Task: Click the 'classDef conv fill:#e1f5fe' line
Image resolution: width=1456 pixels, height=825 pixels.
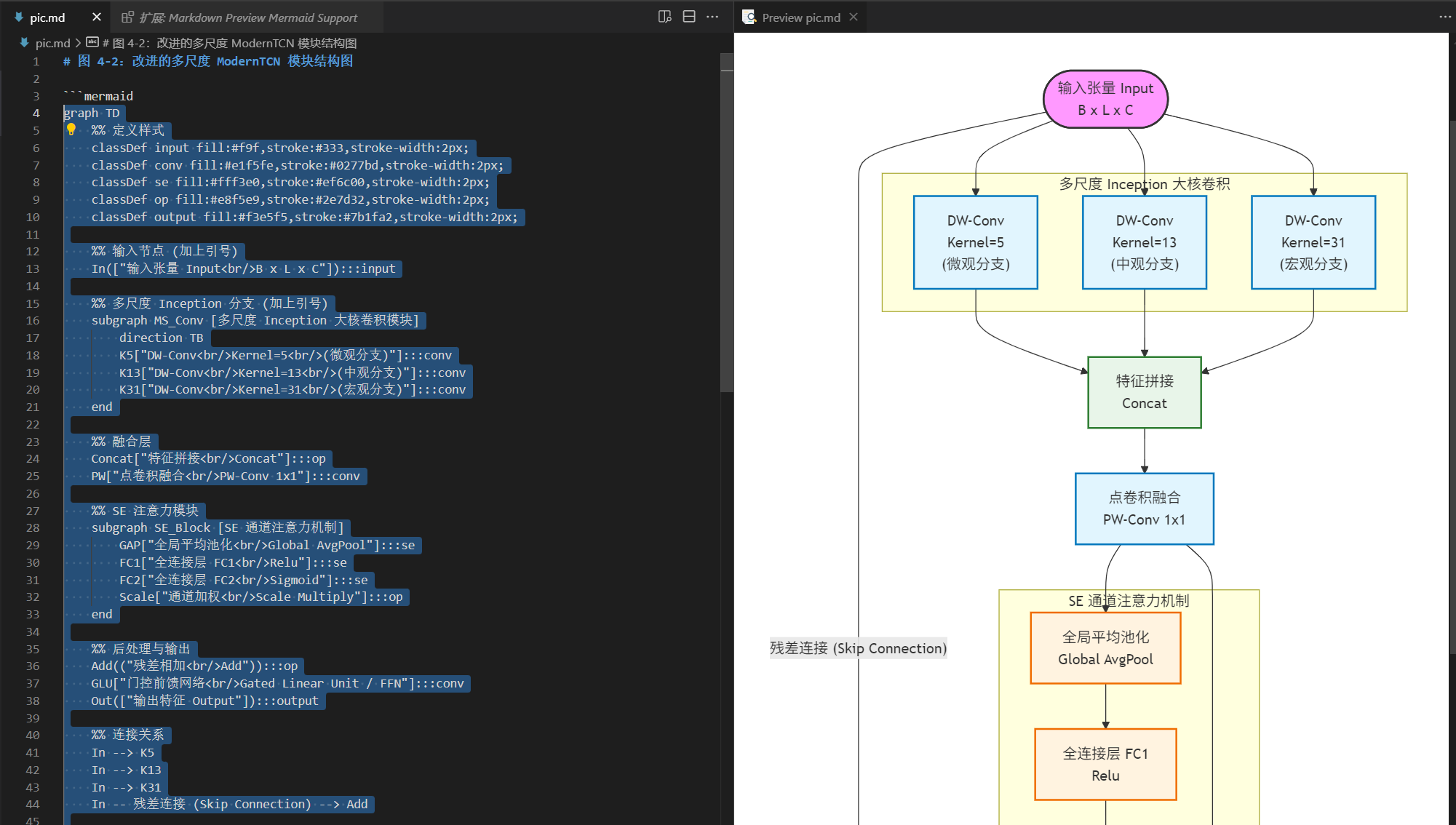Action: (298, 165)
